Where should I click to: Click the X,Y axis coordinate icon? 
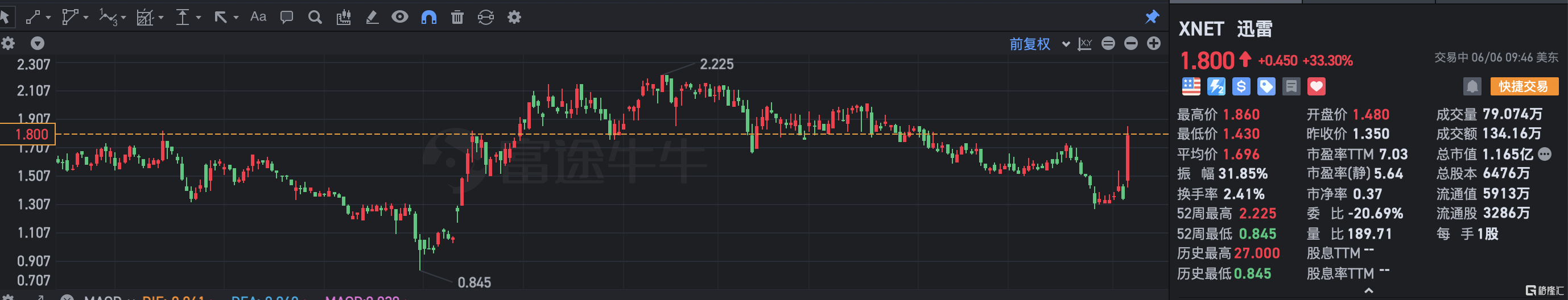pyautogui.click(x=1085, y=44)
